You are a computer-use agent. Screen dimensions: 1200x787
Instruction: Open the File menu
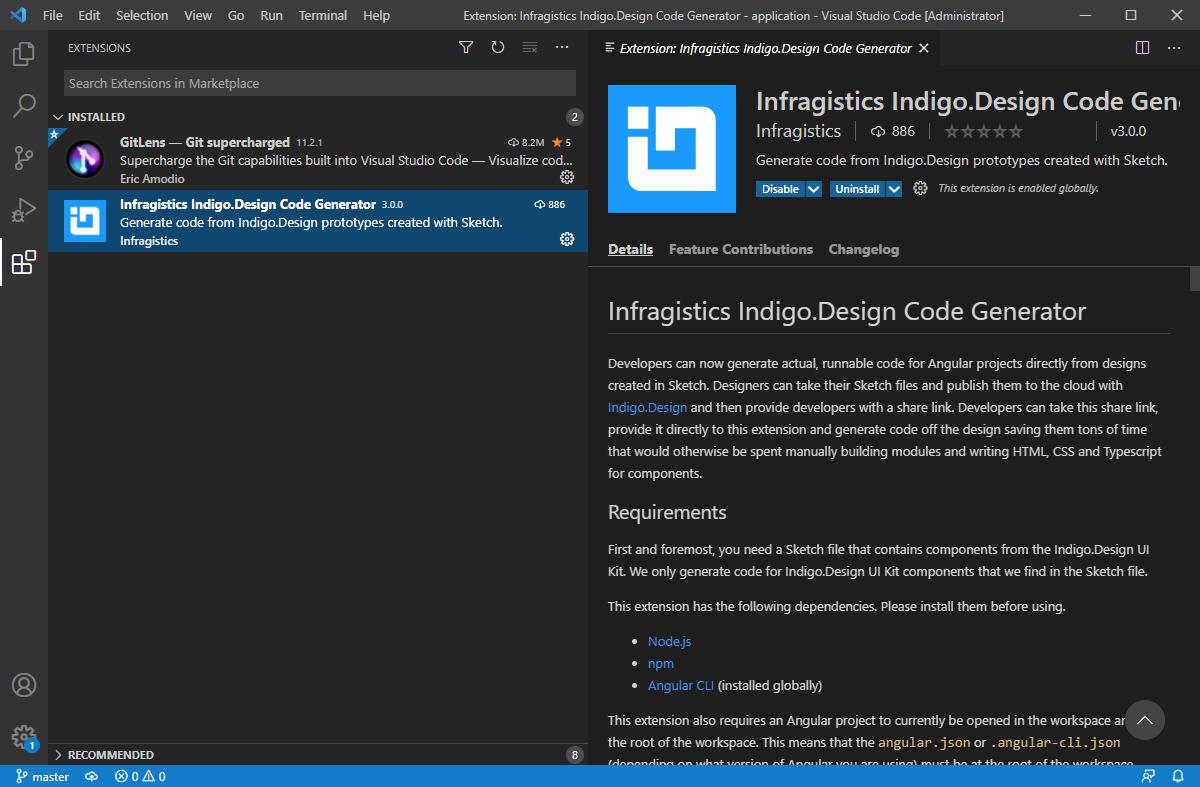tap(53, 16)
